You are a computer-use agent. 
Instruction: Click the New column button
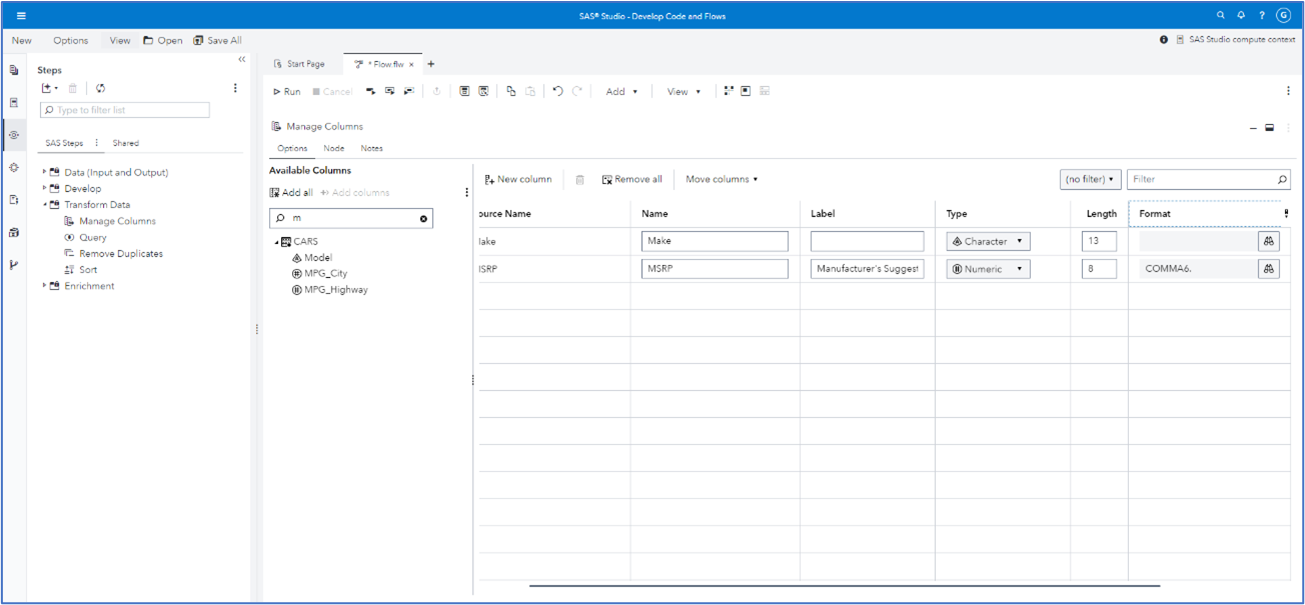pos(520,179)
